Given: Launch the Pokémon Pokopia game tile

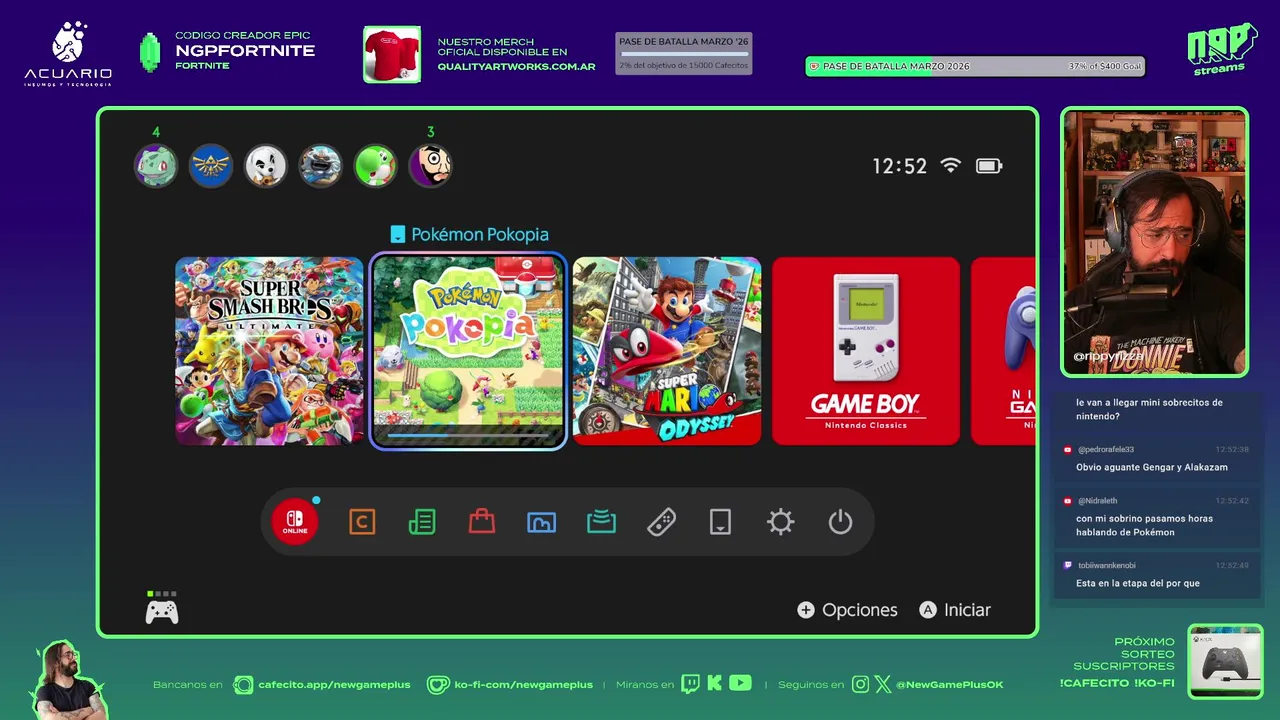Looking at the screenshot, I should [468, 351].
